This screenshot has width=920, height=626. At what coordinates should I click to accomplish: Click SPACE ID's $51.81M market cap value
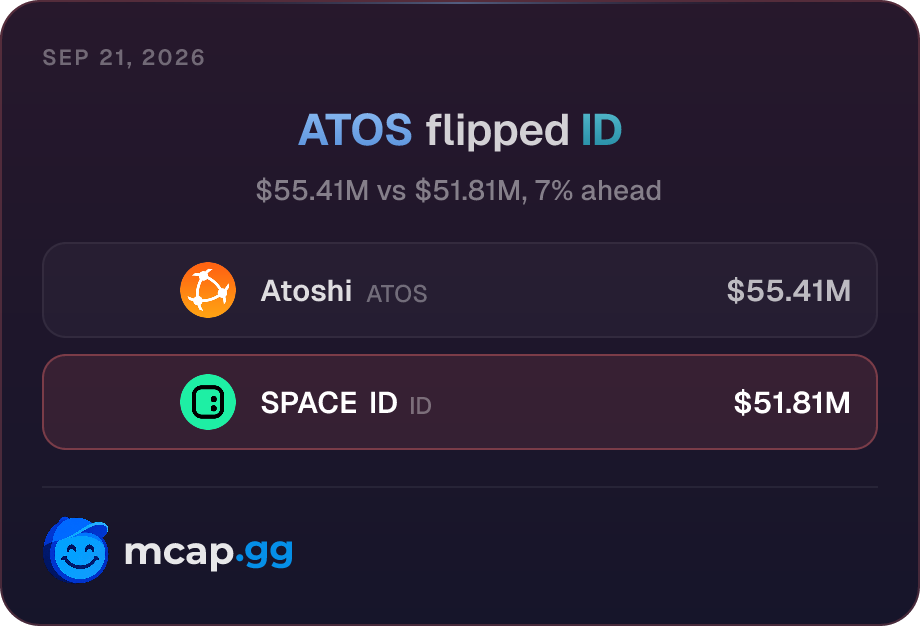point(792,402)
